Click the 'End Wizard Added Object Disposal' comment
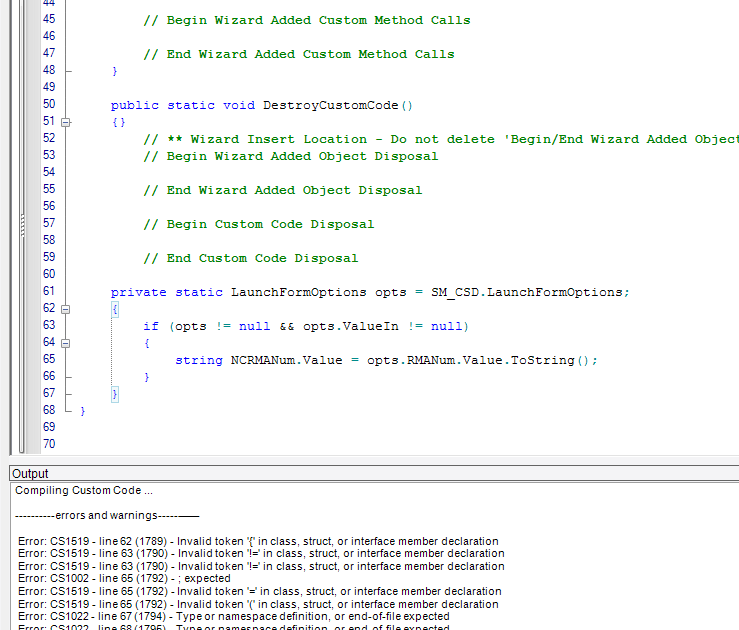 (283, 190)
